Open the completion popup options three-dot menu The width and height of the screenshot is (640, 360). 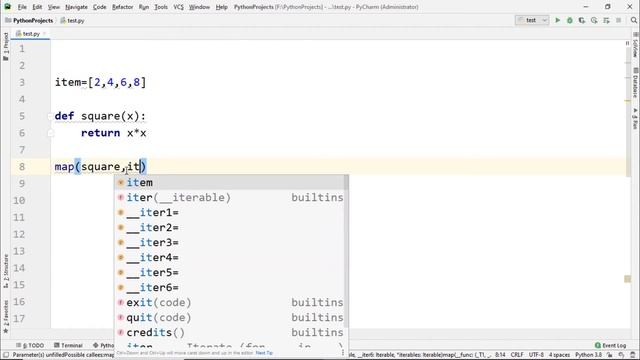coord(342,353)
